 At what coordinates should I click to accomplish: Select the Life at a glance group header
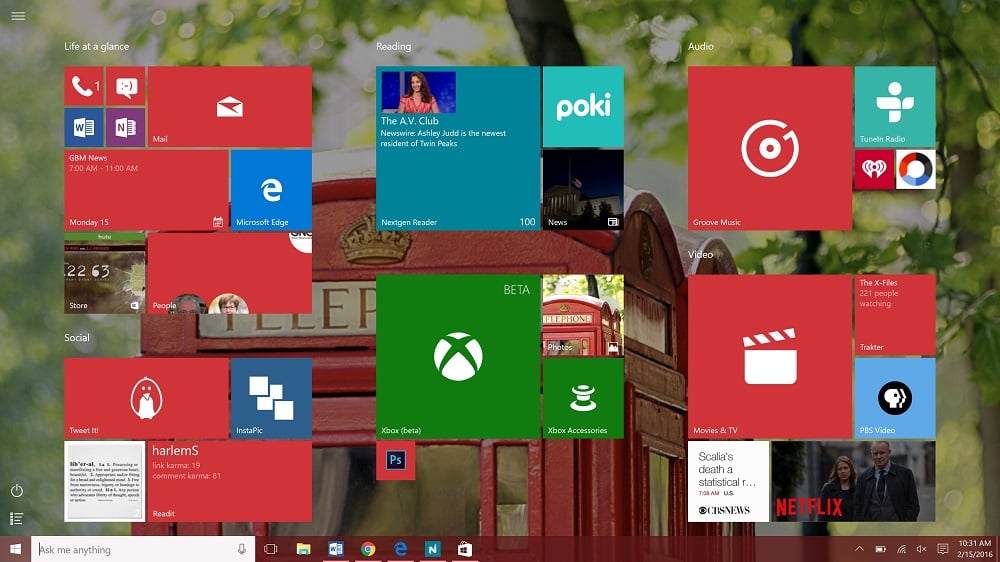96,47
